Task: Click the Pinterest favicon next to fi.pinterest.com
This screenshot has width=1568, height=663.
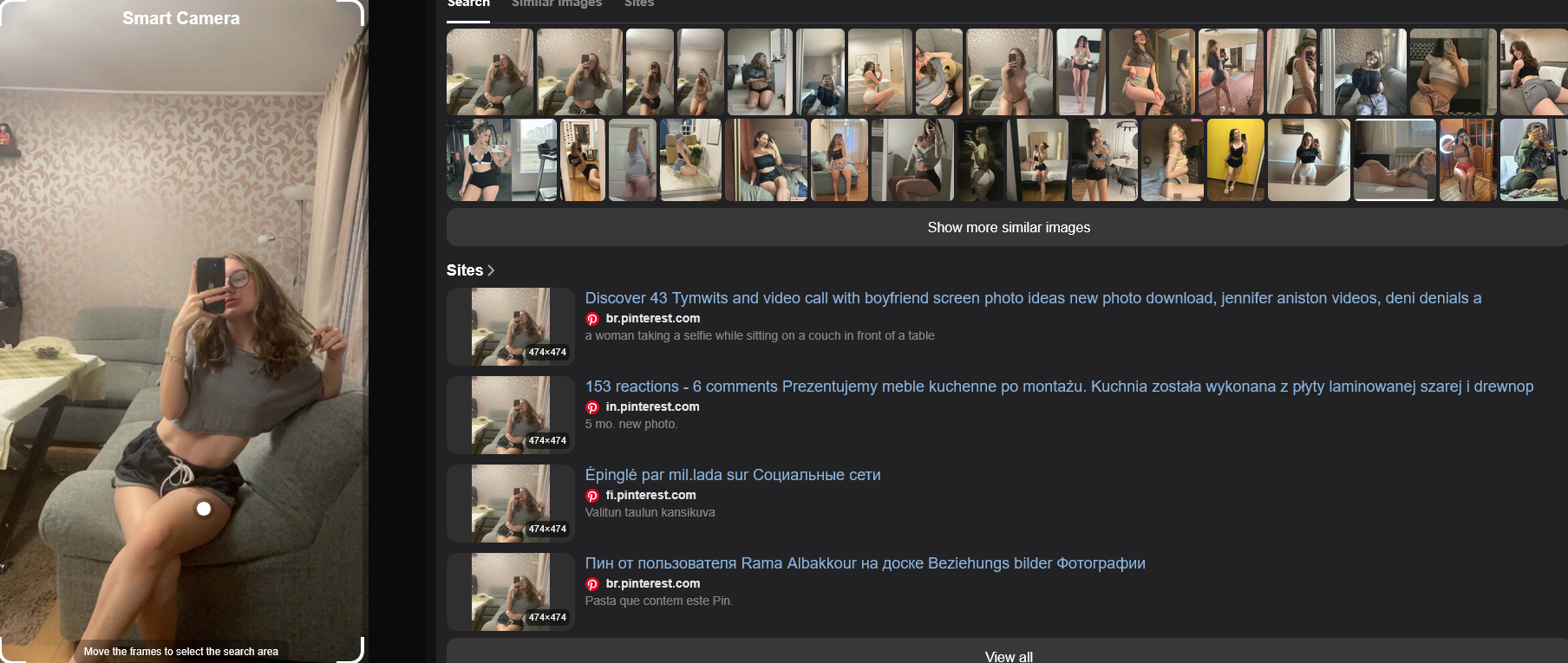Action: pos(592,496)
